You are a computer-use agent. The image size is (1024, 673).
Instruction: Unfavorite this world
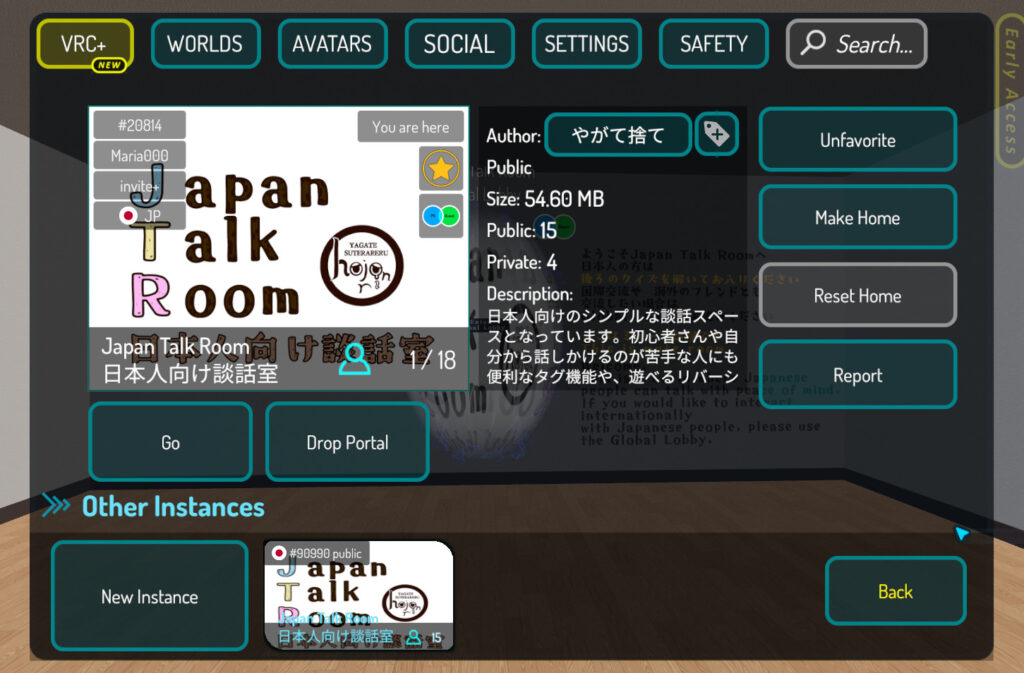857,140
